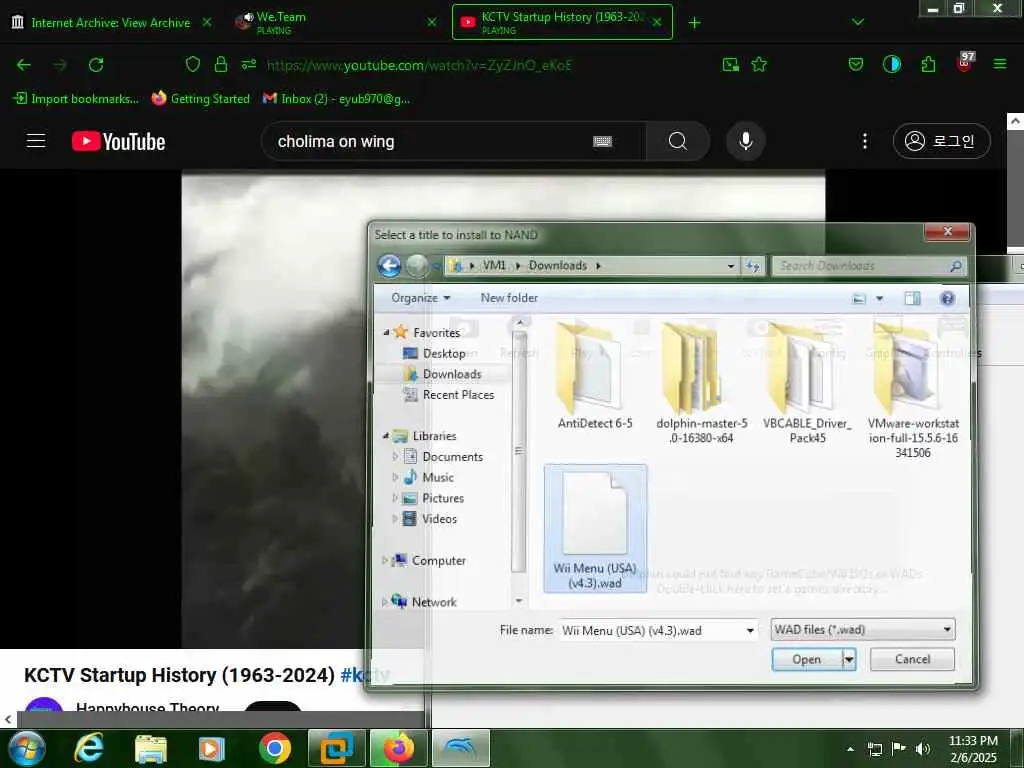Click the Open button in dialog
The image size is (1024, 768).
tap(807, 660)
